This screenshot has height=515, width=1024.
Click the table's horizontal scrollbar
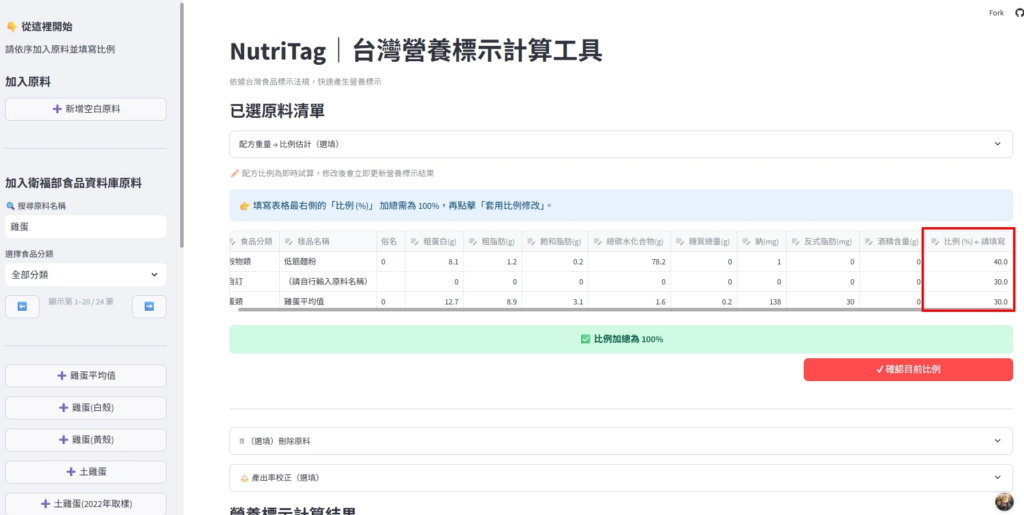point(626,309)
